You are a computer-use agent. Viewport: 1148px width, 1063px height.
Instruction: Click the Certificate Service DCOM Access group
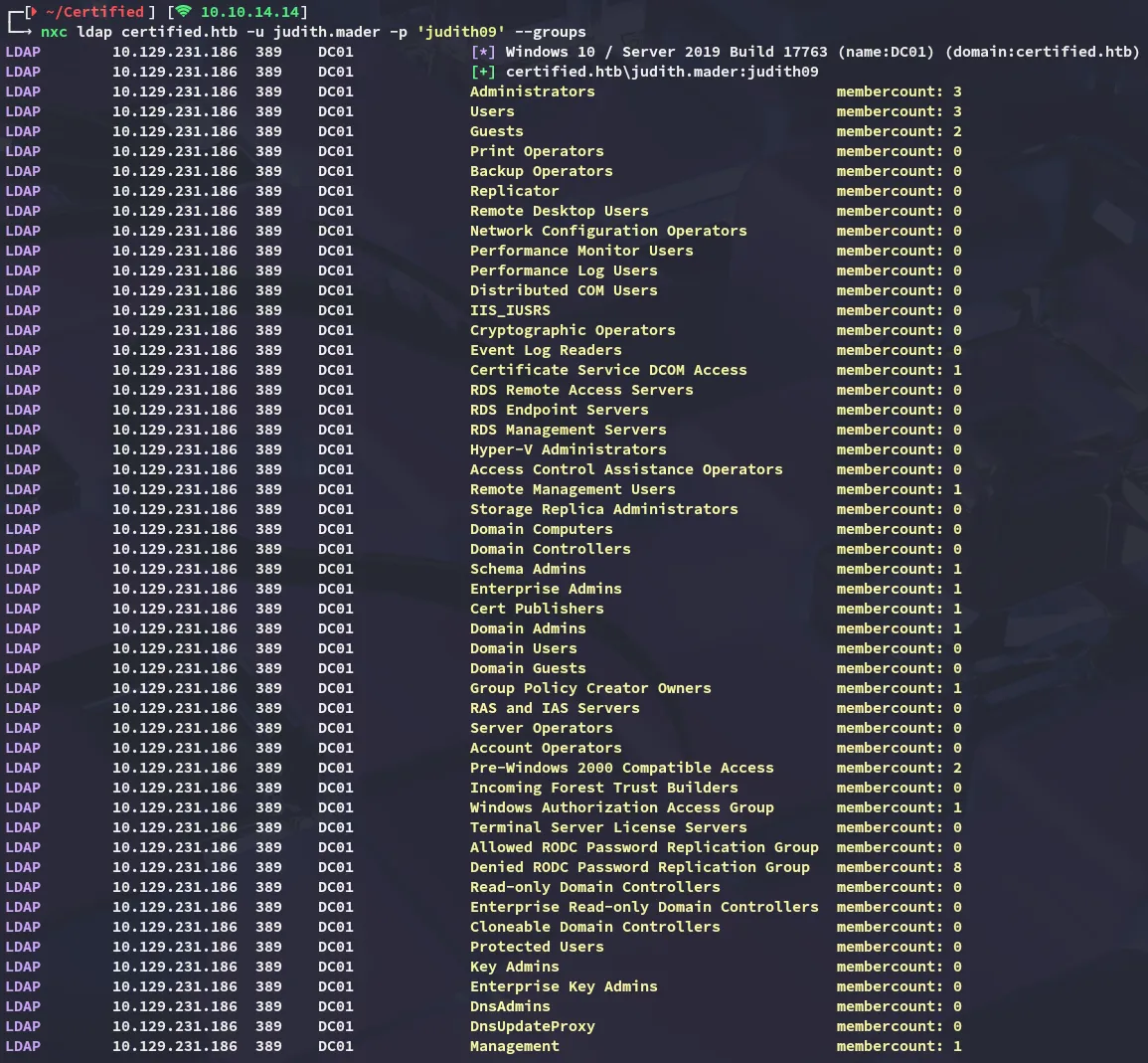608,370
